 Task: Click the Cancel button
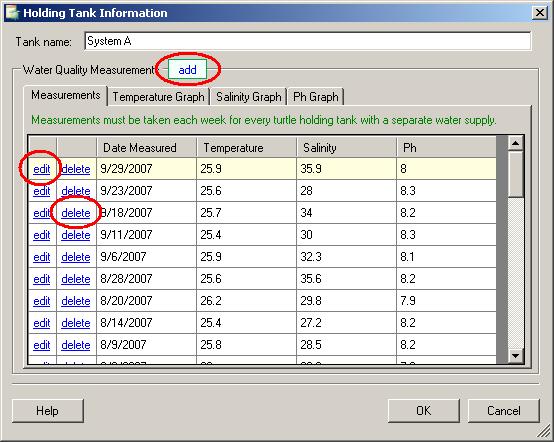(x=504, y=411)
